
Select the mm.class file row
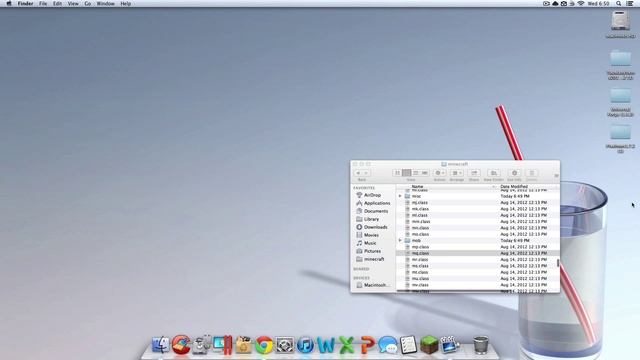pos(477,221)
